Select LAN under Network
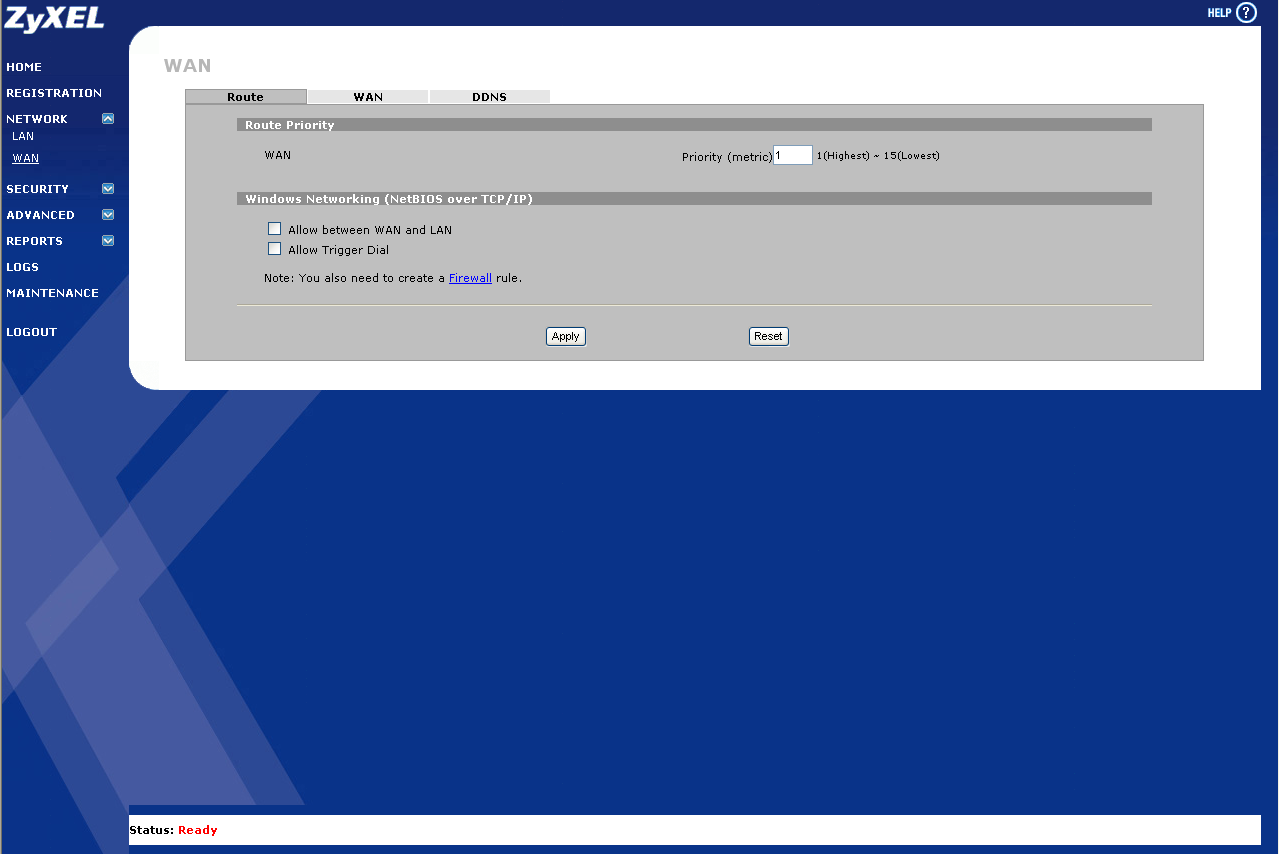Image resolution: width=1280 pixels, height=854 pixels. click(x=23, y=136)
